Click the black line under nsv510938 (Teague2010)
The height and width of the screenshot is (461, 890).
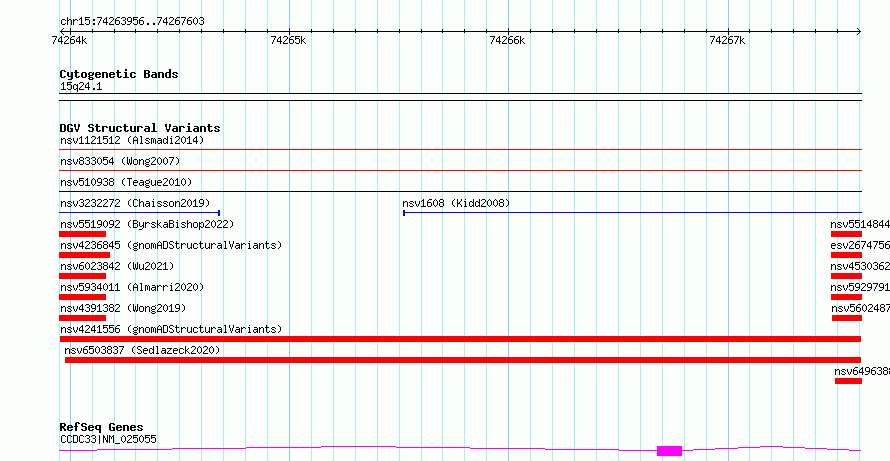(x=460, y=192)
